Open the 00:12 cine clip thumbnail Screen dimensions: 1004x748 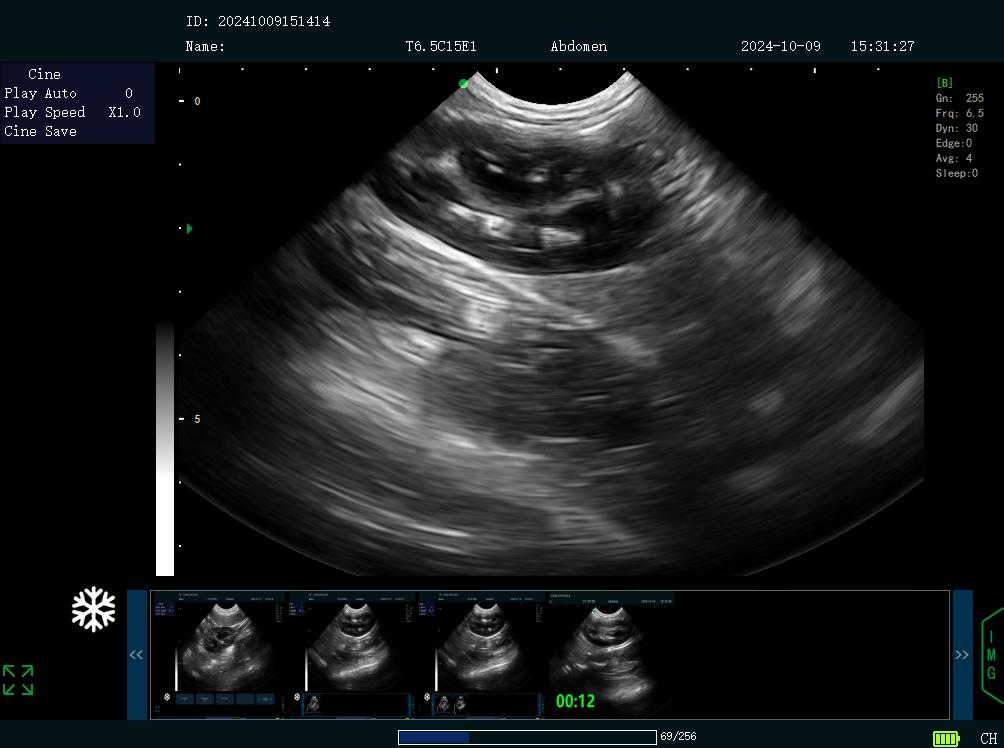[x=611, y=654]
